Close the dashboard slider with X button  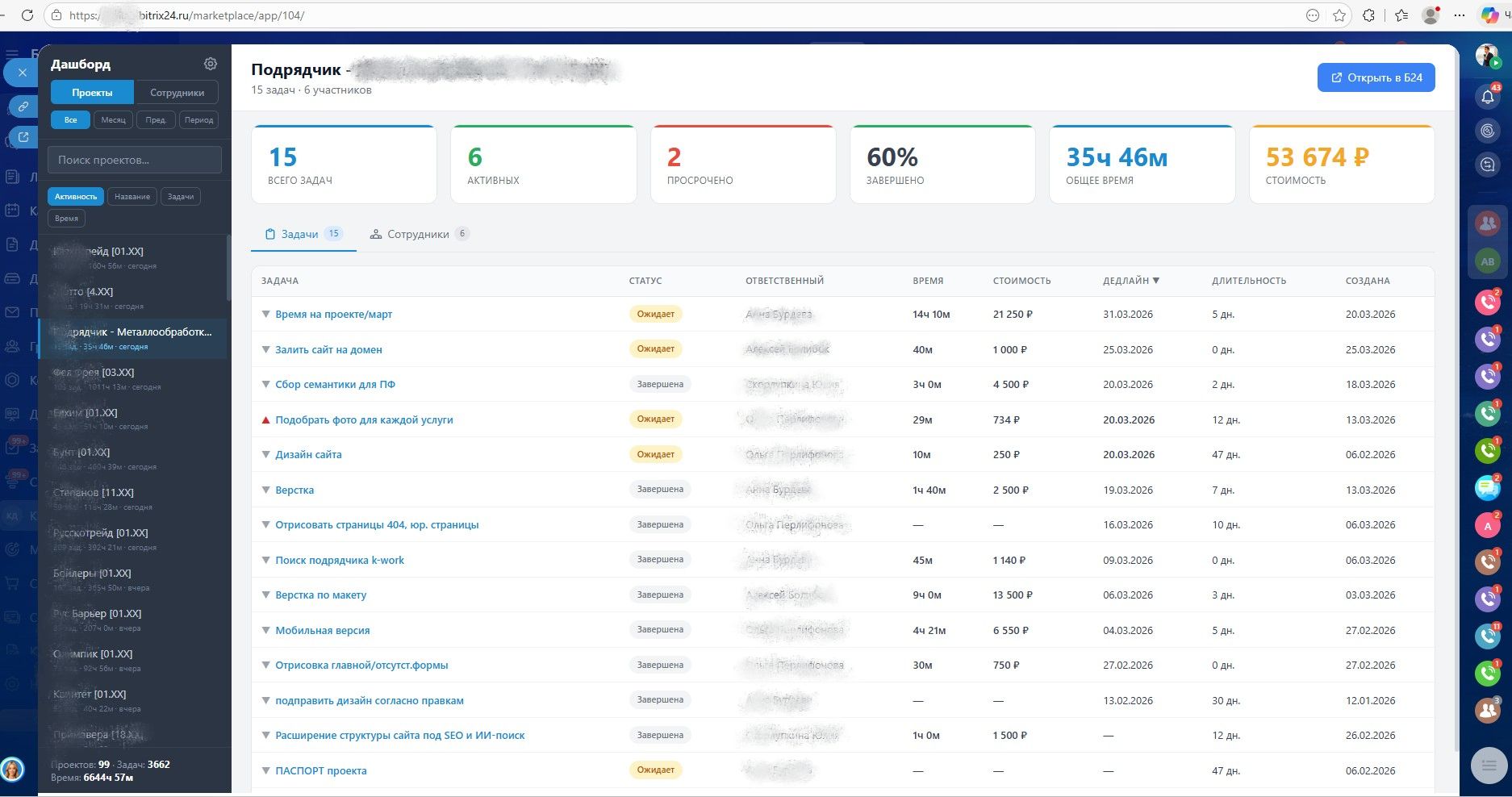click(23, 73)
